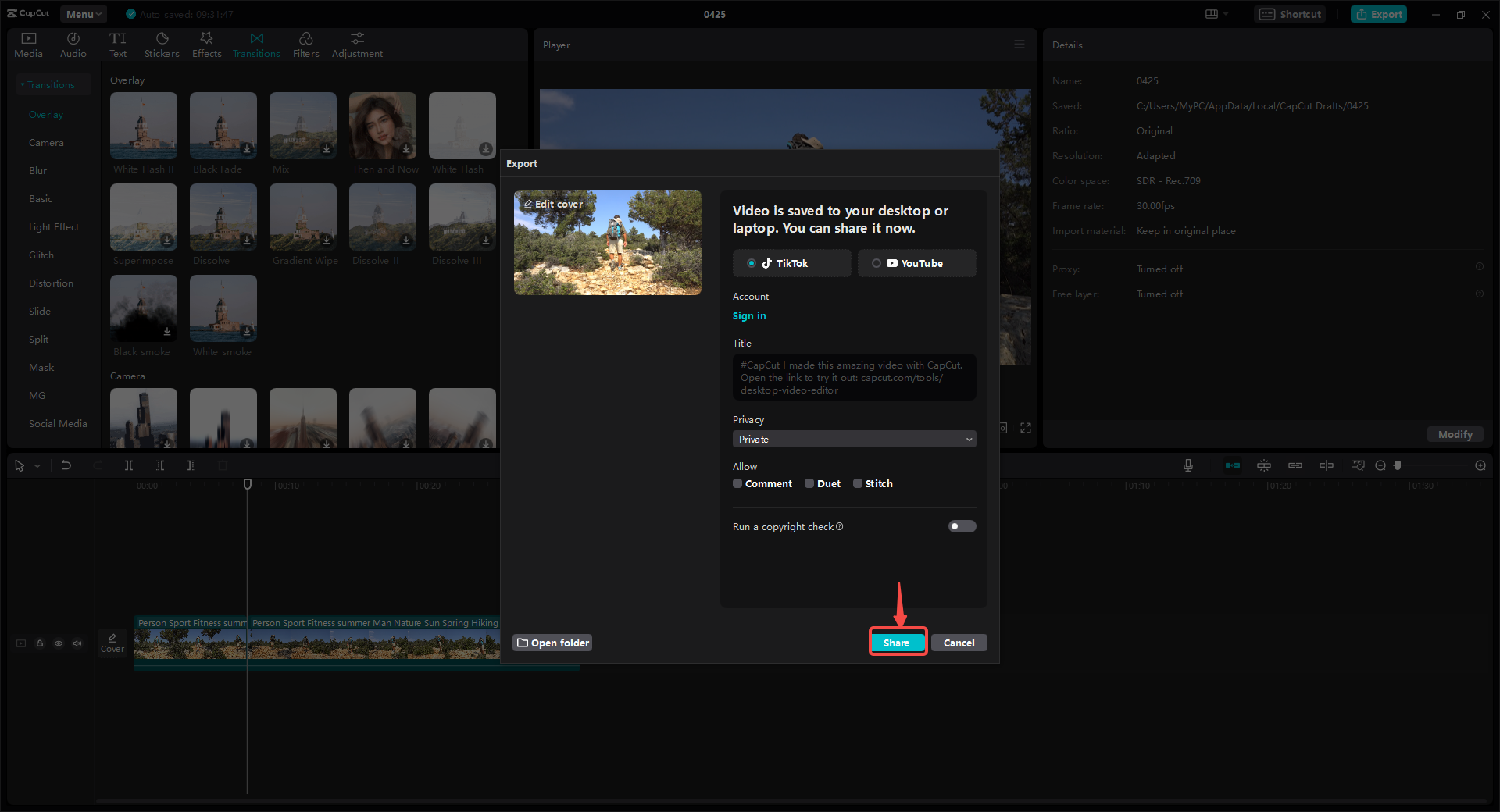Click the microphone record voiceover icon
The width and height of the screenshot is (1500, 812).
(x=1188, y=465)
